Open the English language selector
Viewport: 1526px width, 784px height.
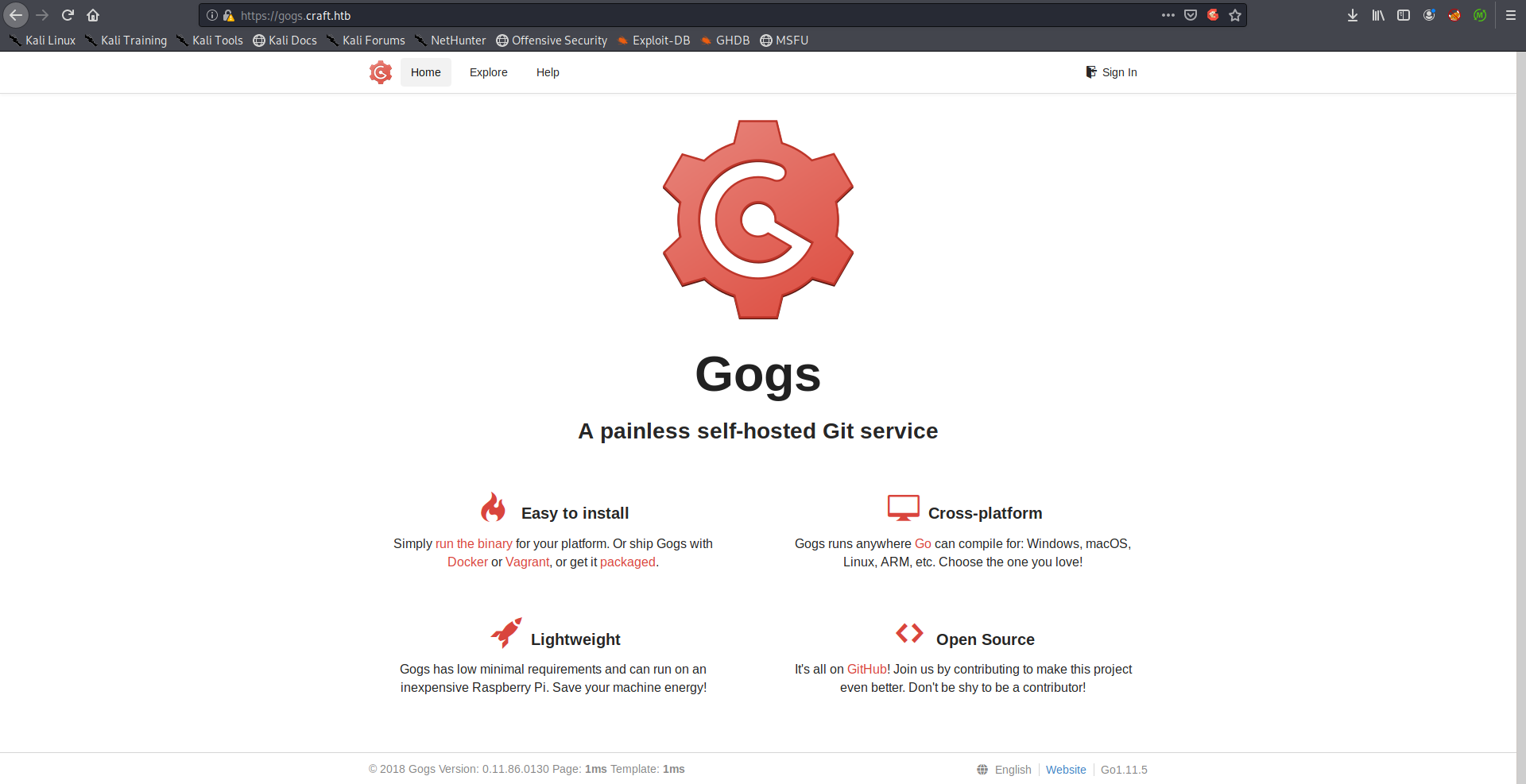pyautogui.click(x=1005, y=769)
